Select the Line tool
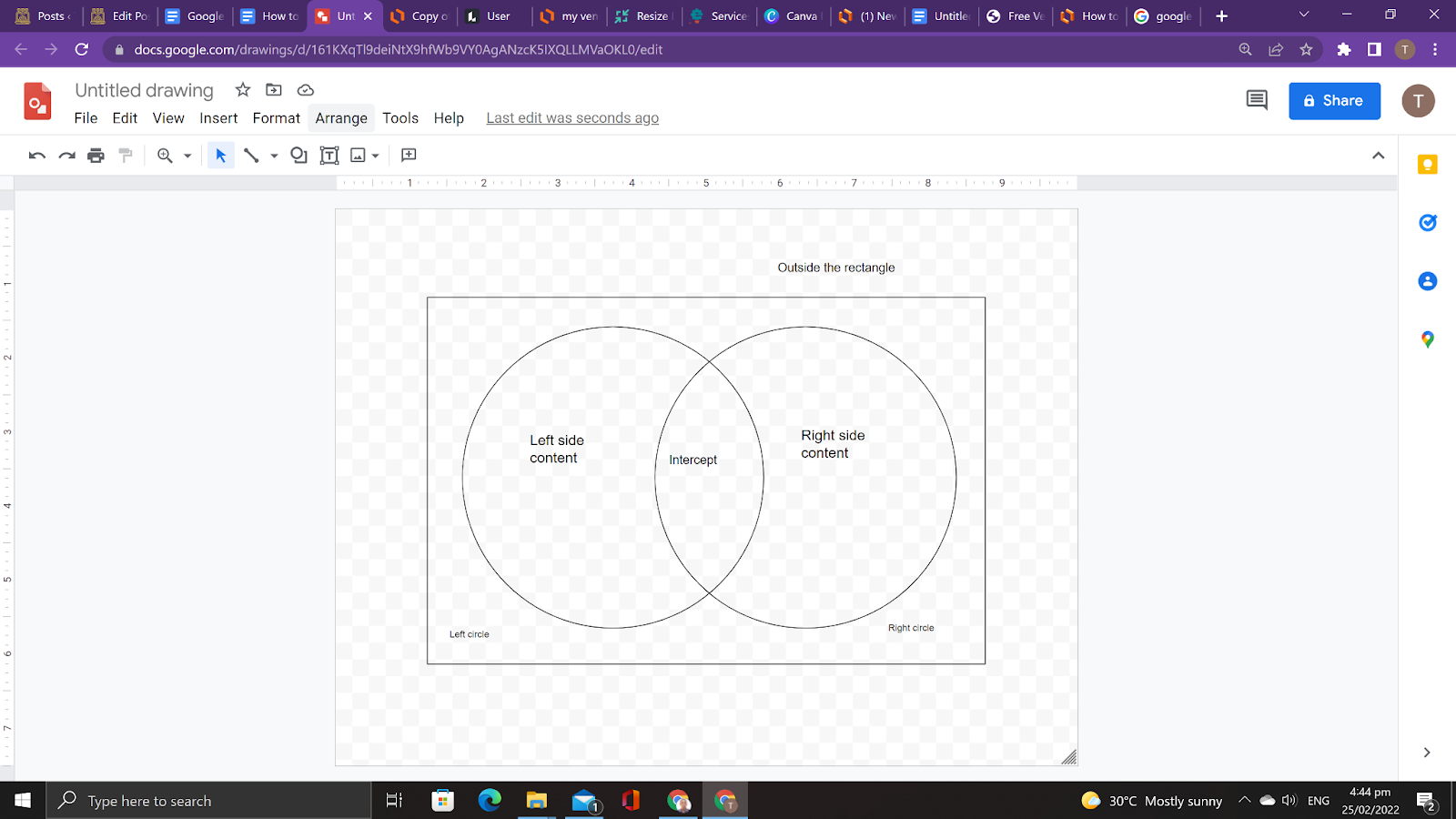Viewport: 1456px width, 819px height. tap(251, 156)
